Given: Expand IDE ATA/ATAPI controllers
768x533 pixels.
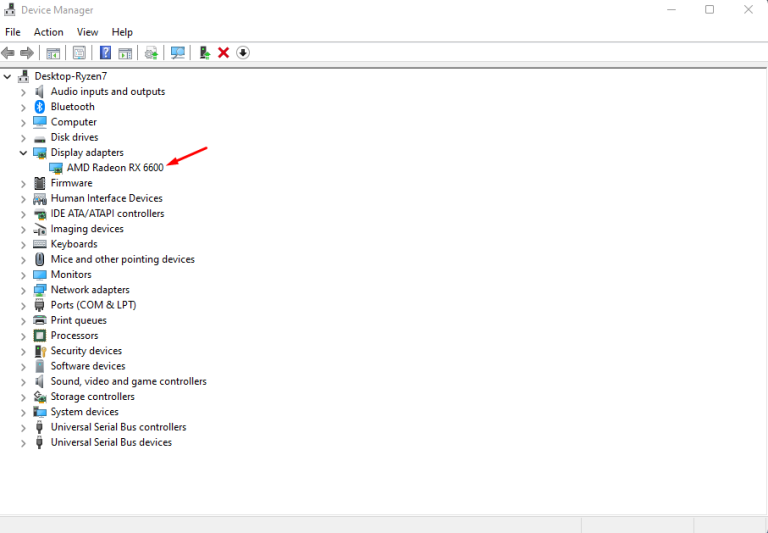Looking at the screenshot, I should point(23,214).
